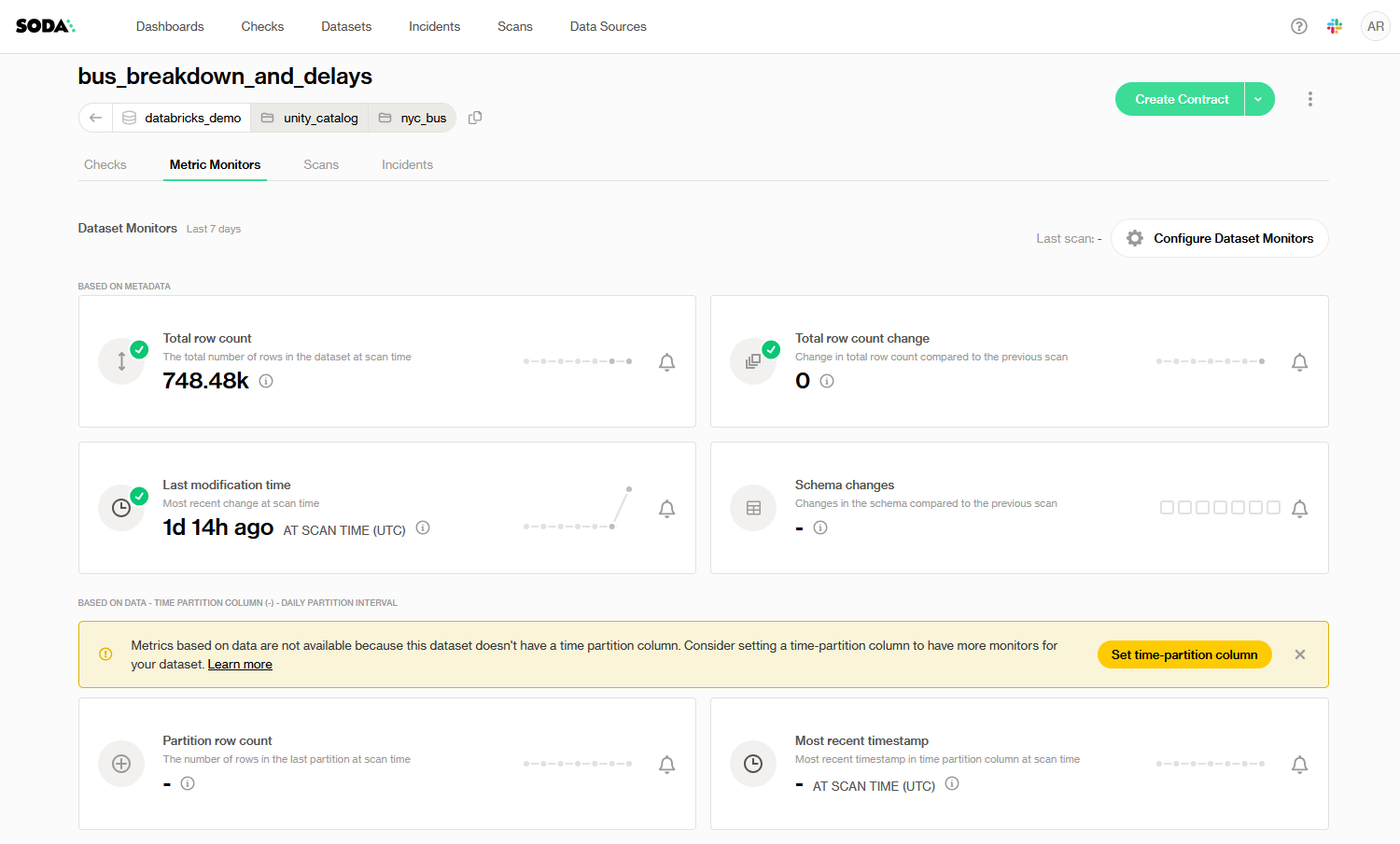
Task: Toggle alert bell for Schema changes
Action: (1299, 508)
